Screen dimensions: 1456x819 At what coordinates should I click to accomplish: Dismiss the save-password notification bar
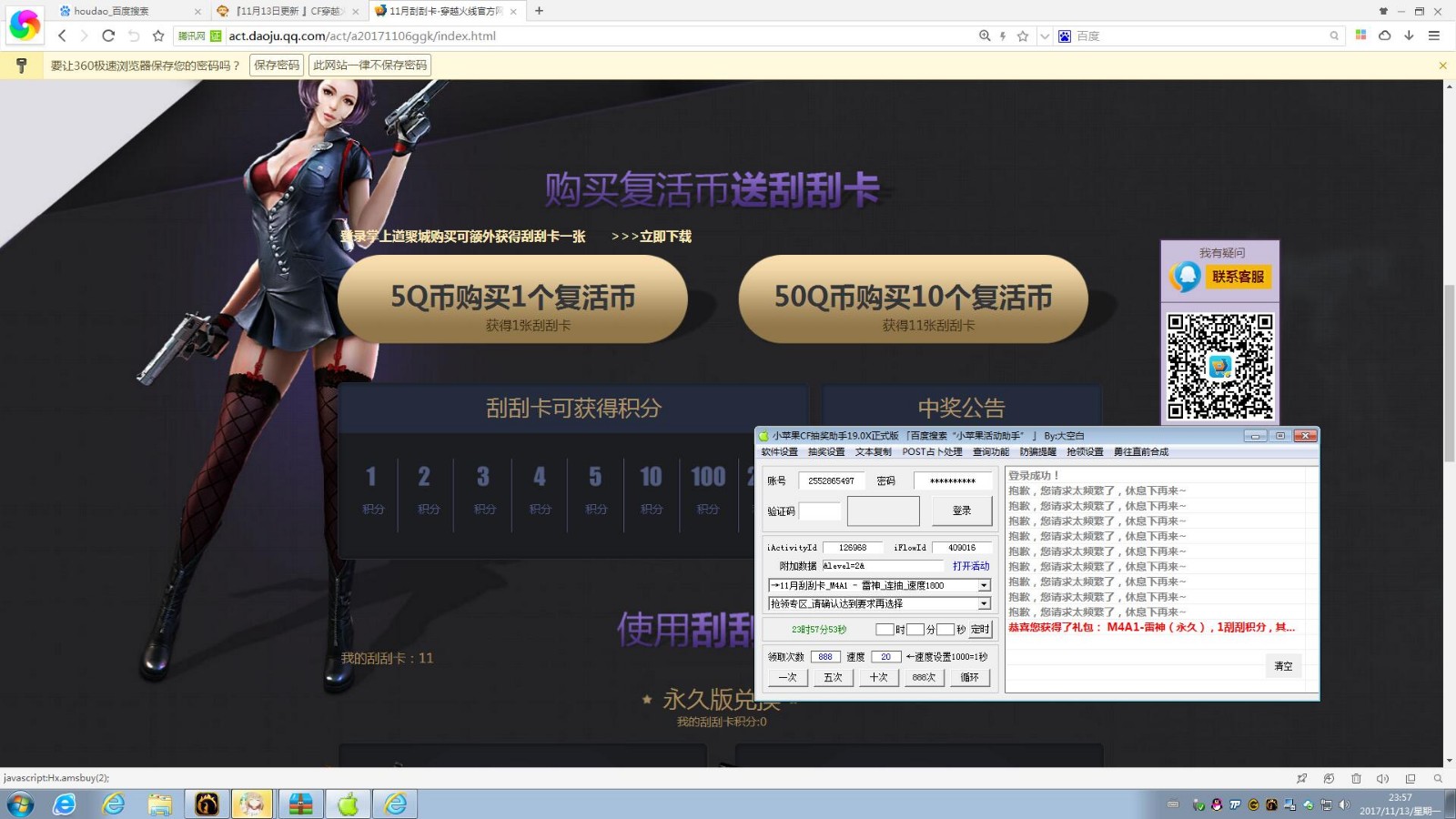pos(1442,66)
